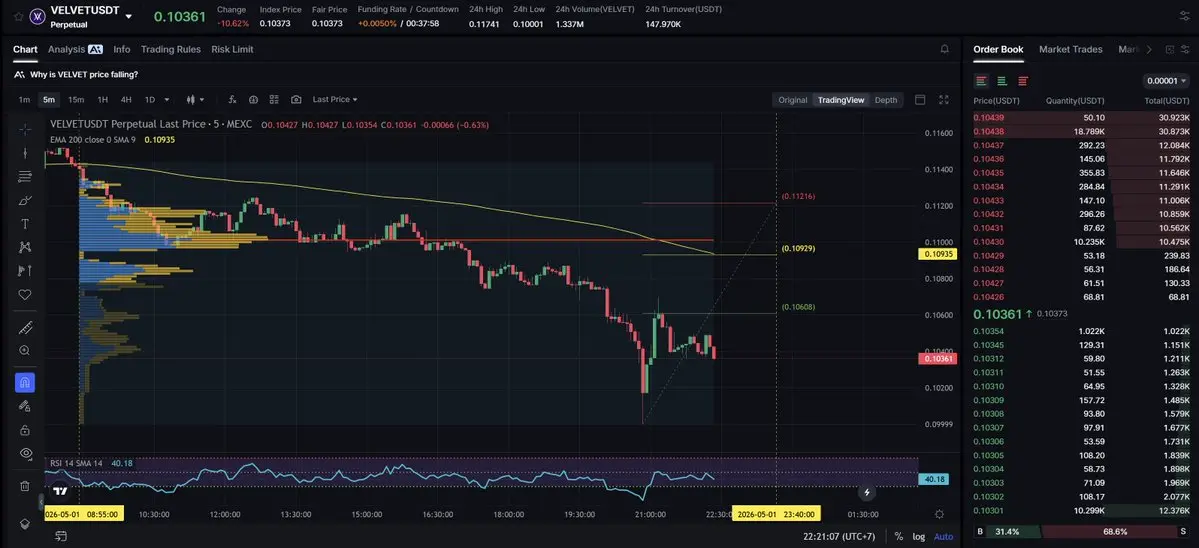Viewport: 1199px width, 548px height.
Task: Open timezone 22:21:07 (UTC+7) selector
Action: pyautogui.click(x=841, y=537)
